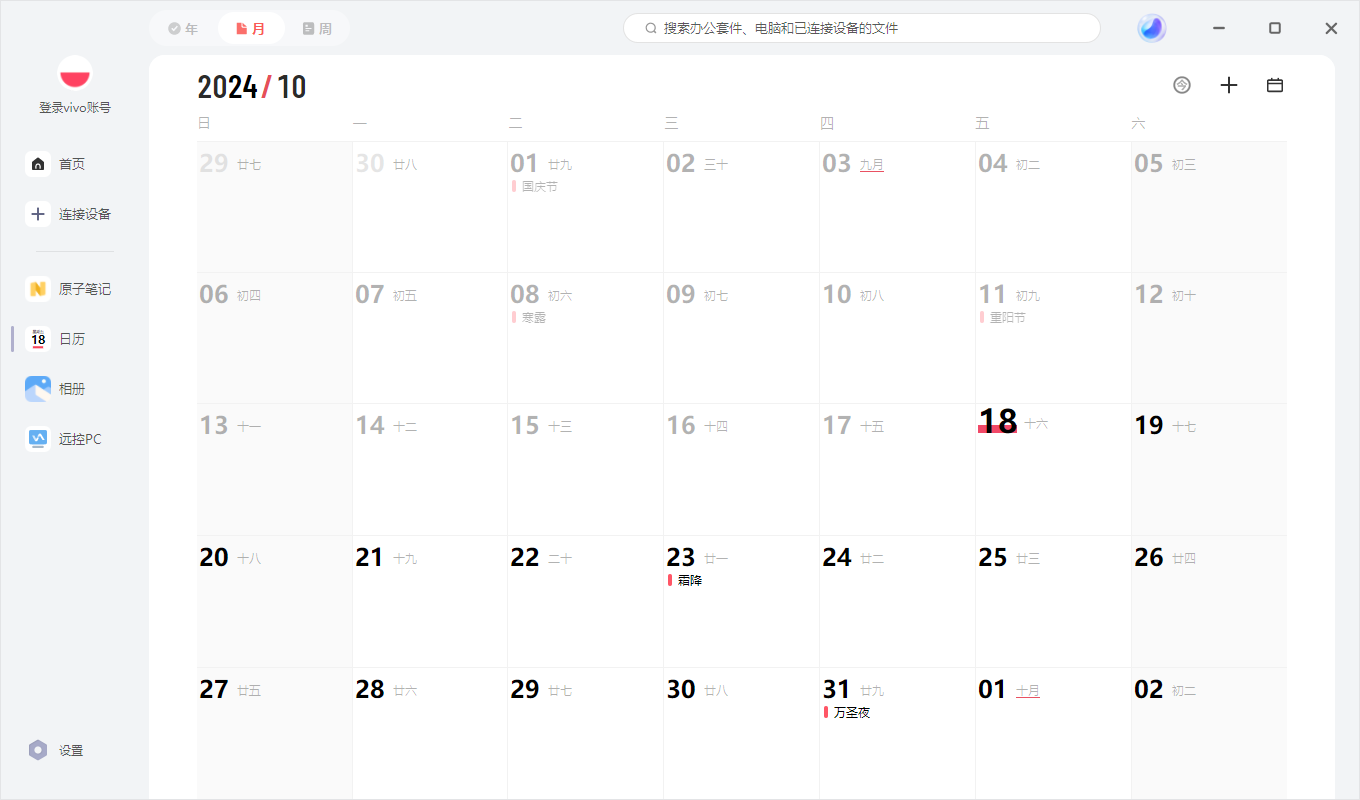Image resolution: width=1360 pixels, height=800 pixels.
Task: Select November 02 in last row
Action: point(1209,733)
